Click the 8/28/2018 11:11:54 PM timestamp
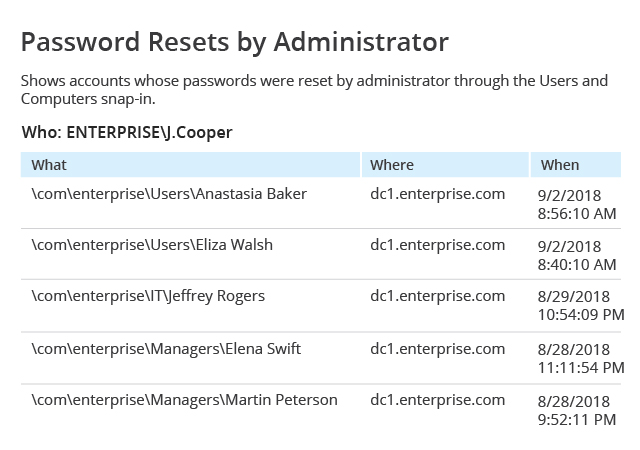Image resolution: width=640 pixels, height=450 pixels. pyautogui.click(x=581, y=359)
